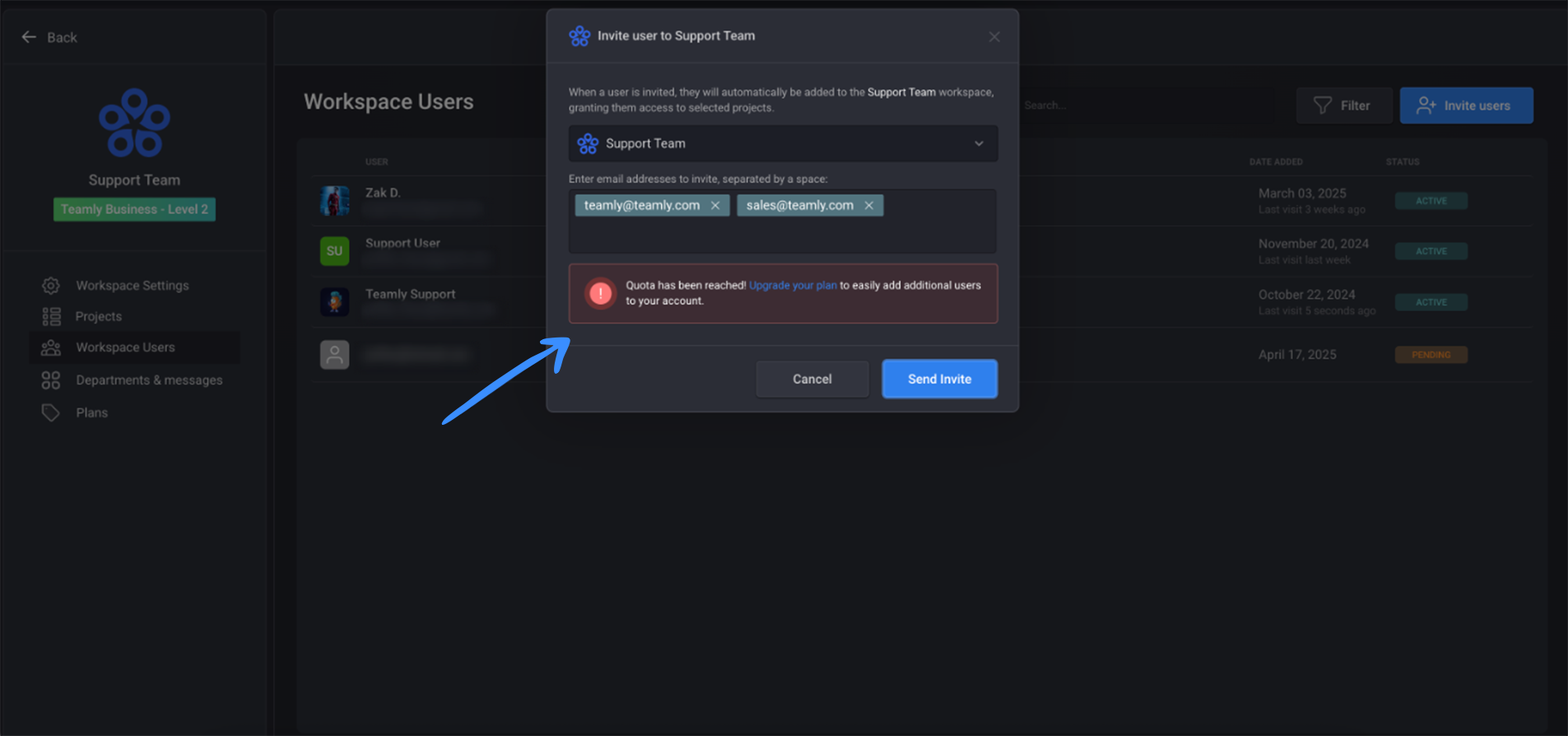
Task: Click the placeholder avatar of the pending user
Action: coord(334,355)
